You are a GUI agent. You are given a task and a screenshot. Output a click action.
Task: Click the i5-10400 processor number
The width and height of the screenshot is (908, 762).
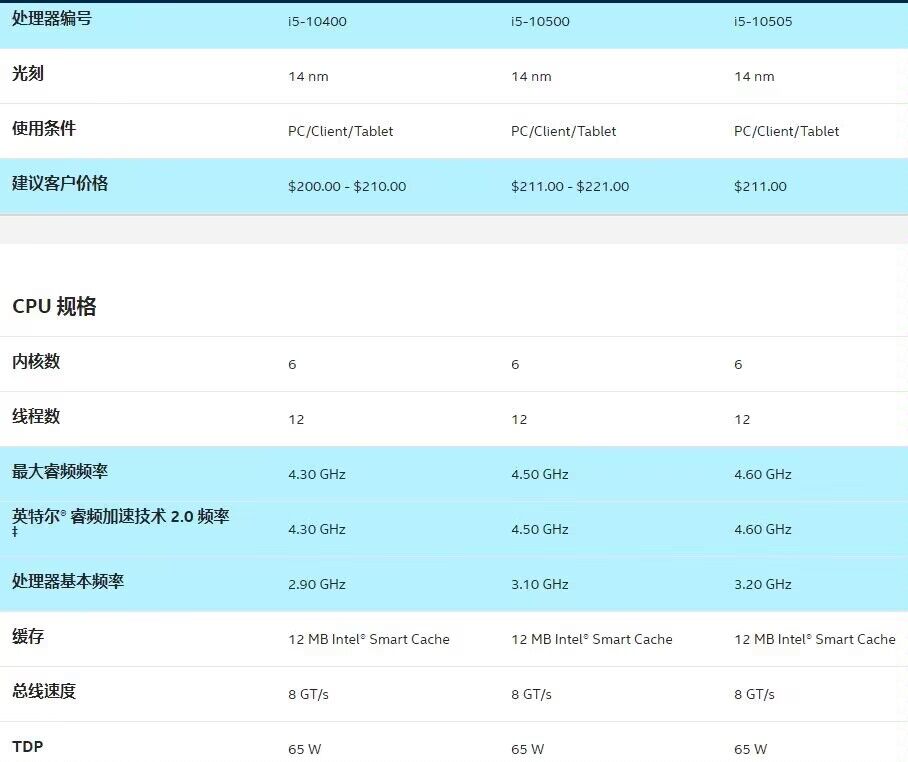[x=317, y=21]
